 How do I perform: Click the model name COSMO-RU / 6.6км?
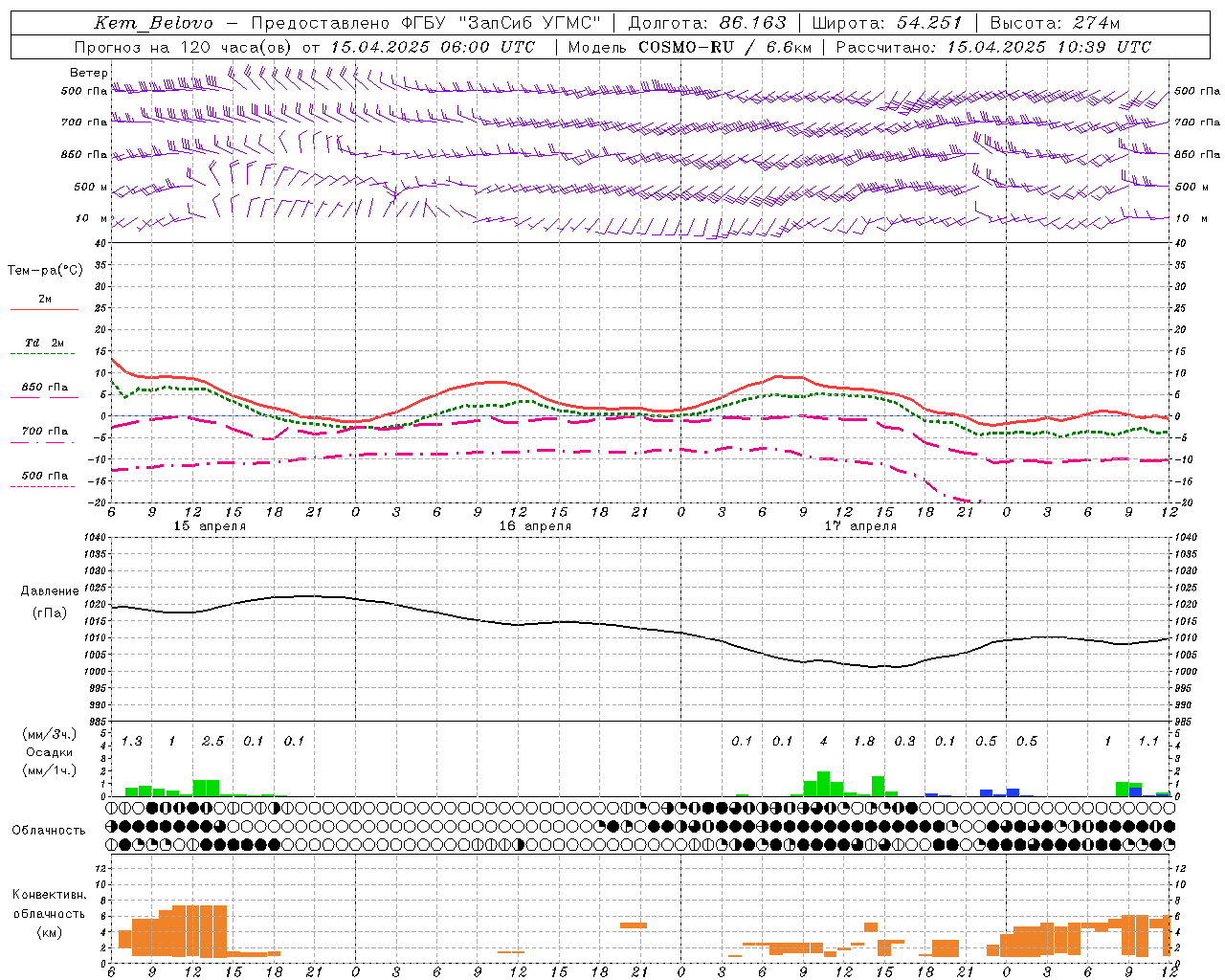pyautogui.click(x=724, y=47)
